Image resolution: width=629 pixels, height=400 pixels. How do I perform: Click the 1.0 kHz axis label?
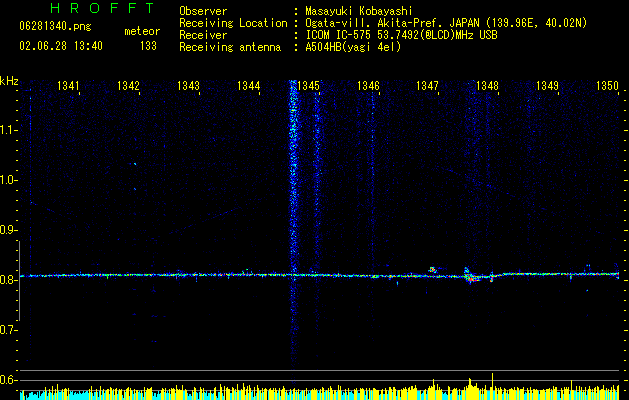point(8,180)
